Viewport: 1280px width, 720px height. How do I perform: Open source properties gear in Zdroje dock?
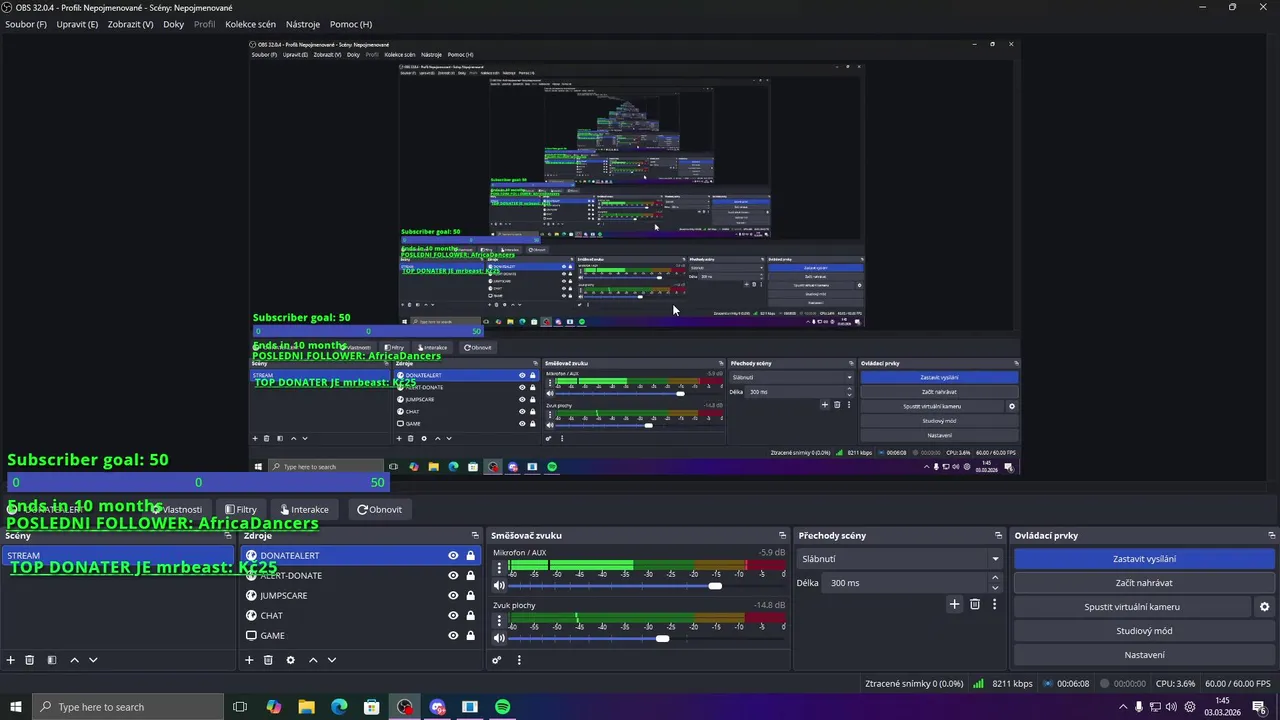pos(291,660)
